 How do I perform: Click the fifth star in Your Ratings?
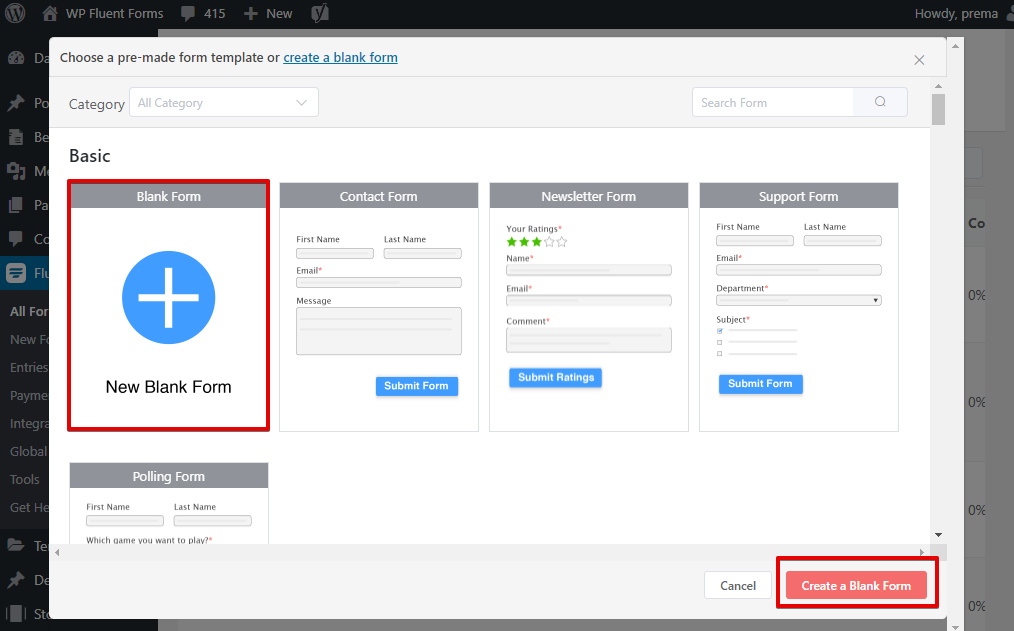click(x=561, y=242)
